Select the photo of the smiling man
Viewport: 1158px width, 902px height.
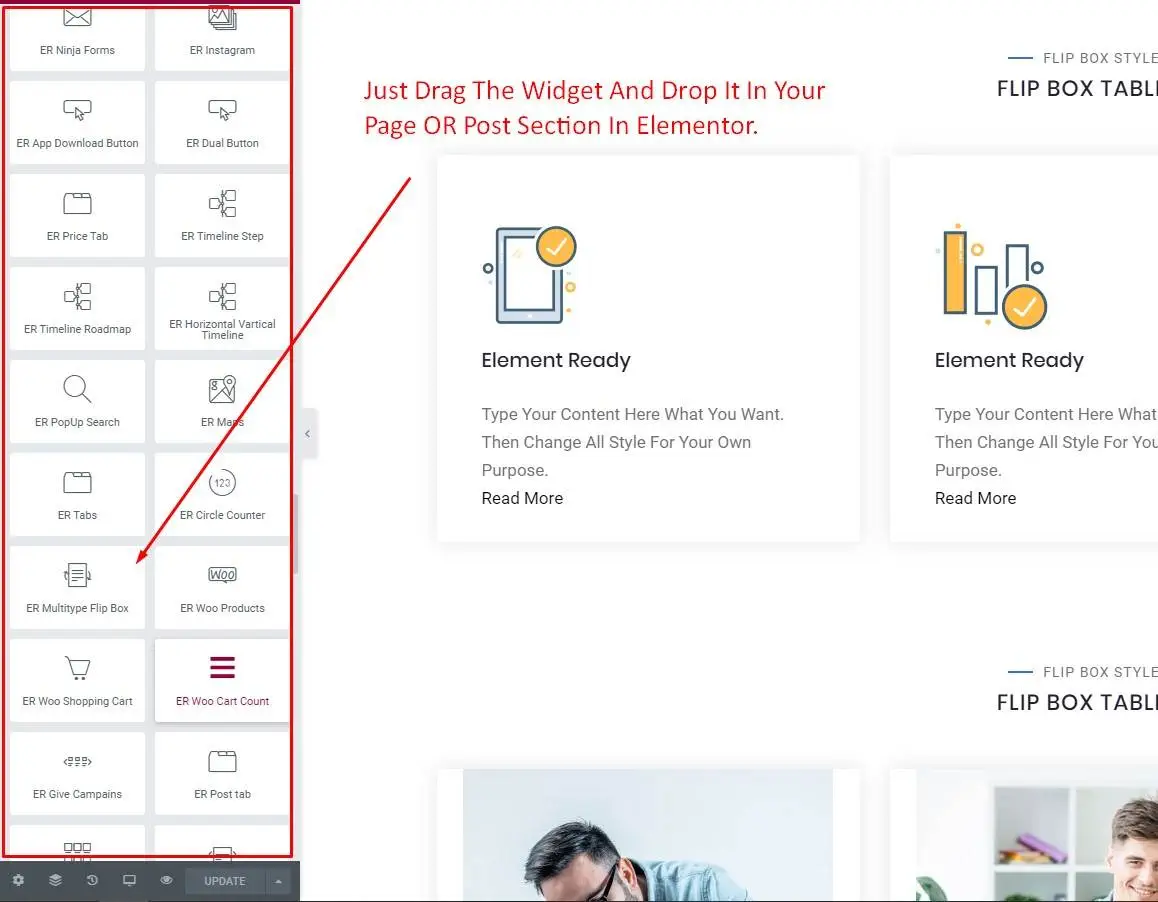coord(1037,835)
